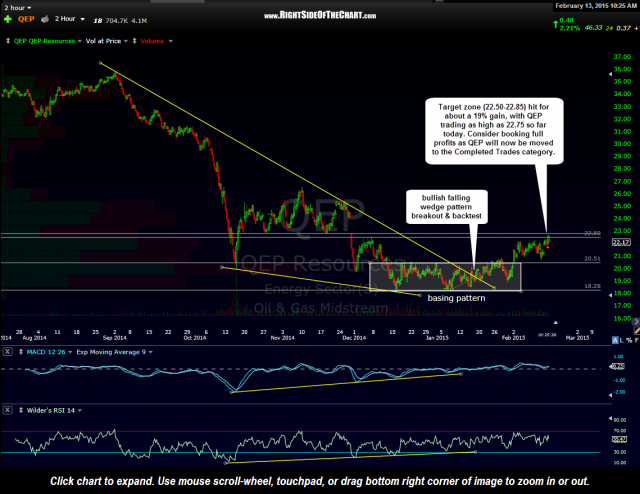Click the Exp Moving Average 9 label
Image resolution: width=640 pixels, height=494 pixels.
coord(113,353)
